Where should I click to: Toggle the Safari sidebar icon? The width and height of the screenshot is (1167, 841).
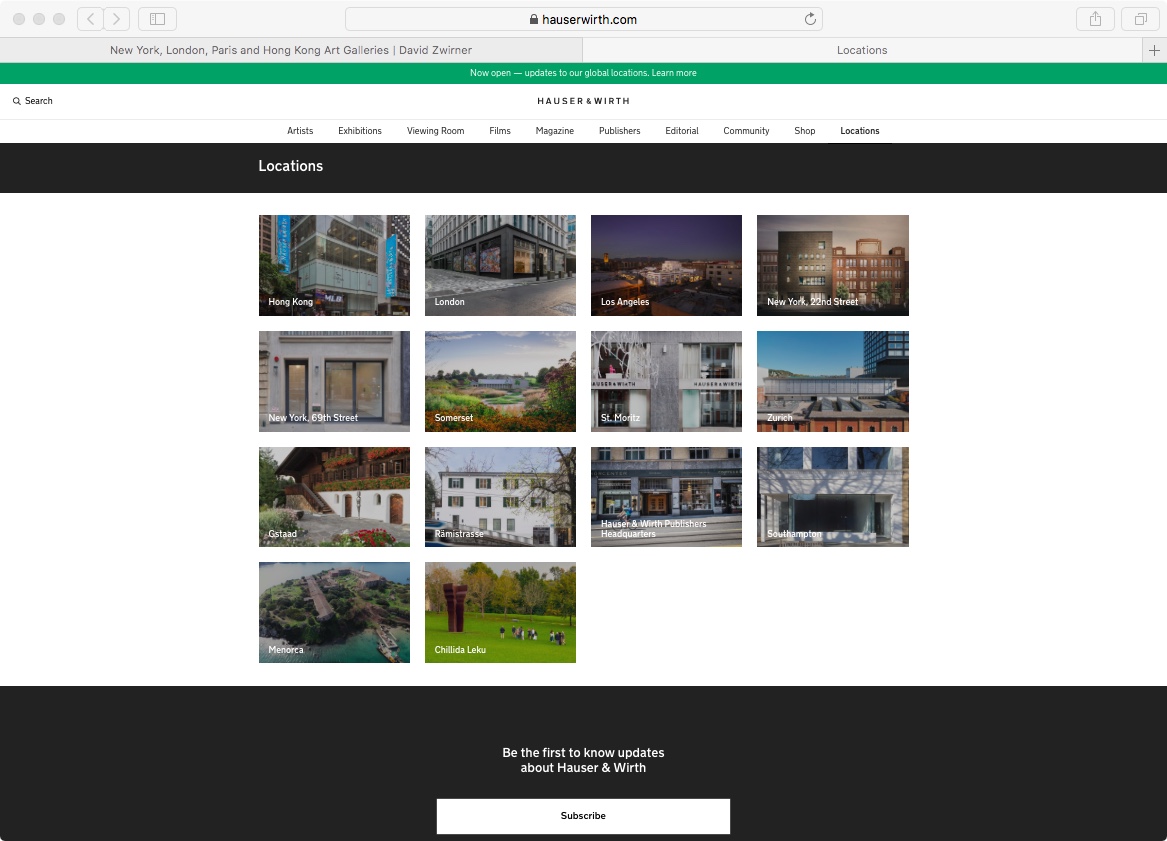click(157, 19)
